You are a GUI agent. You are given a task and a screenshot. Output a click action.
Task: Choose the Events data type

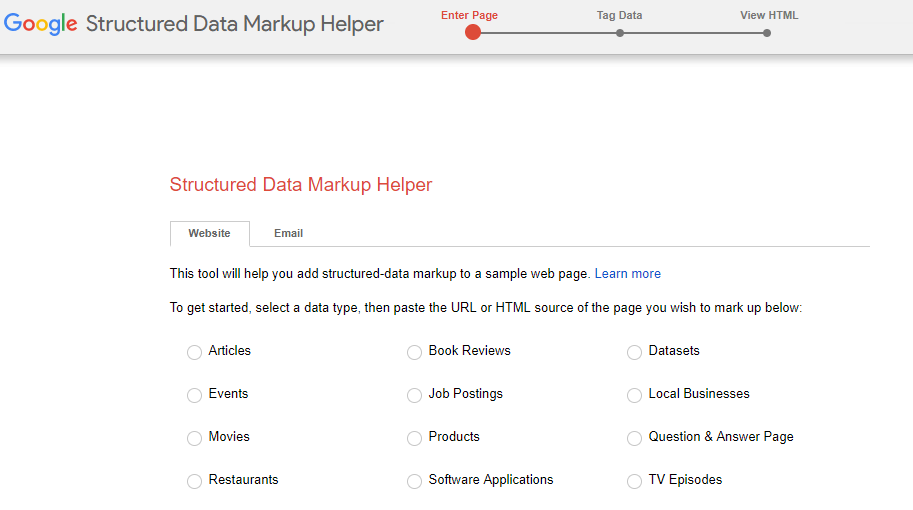click(x=194, y=395)
